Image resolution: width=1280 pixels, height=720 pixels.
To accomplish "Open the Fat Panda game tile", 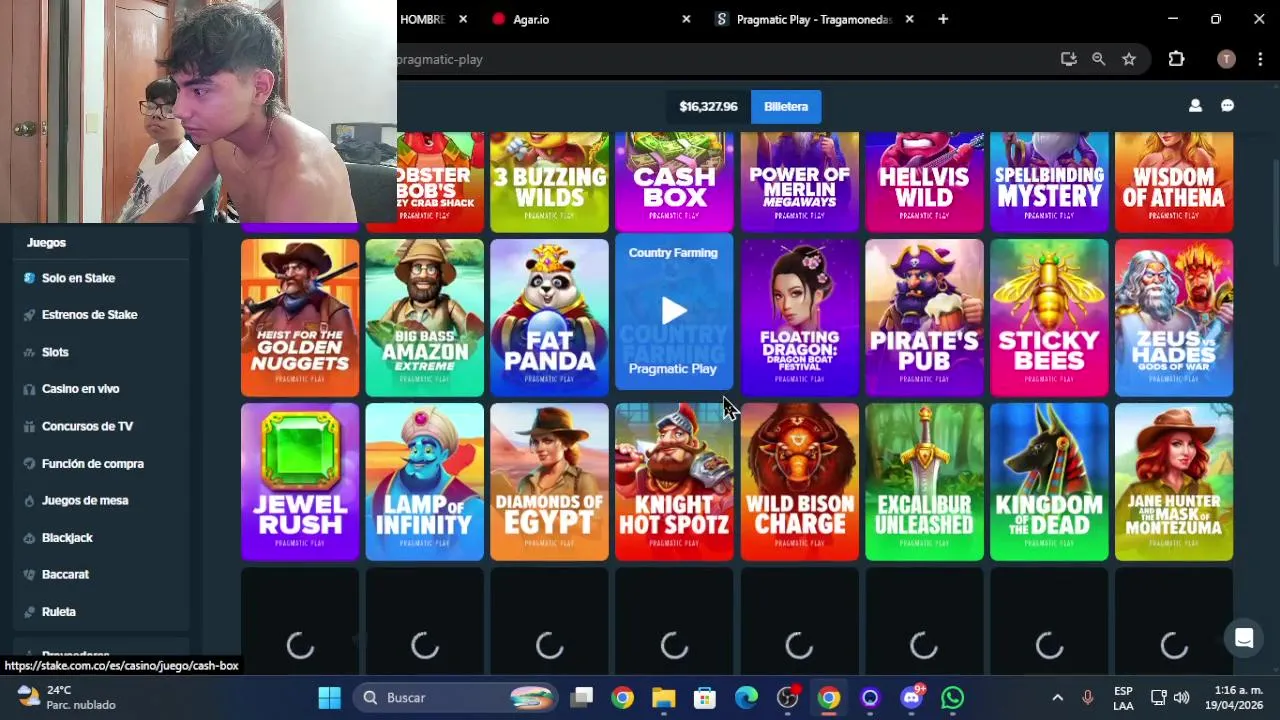I will [549, 317].
